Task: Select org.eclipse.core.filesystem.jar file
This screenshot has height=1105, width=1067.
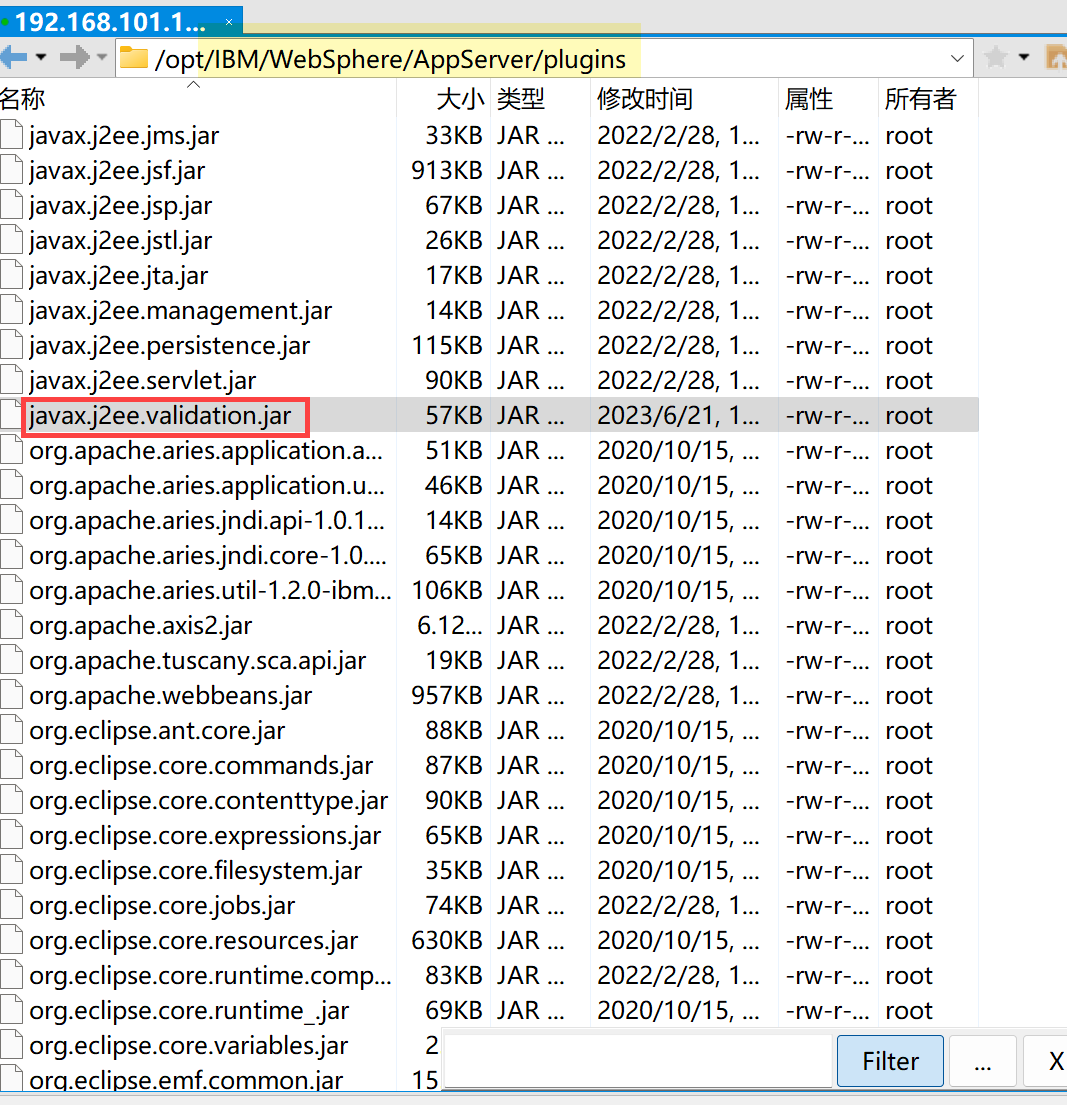Action: [196, 871]
